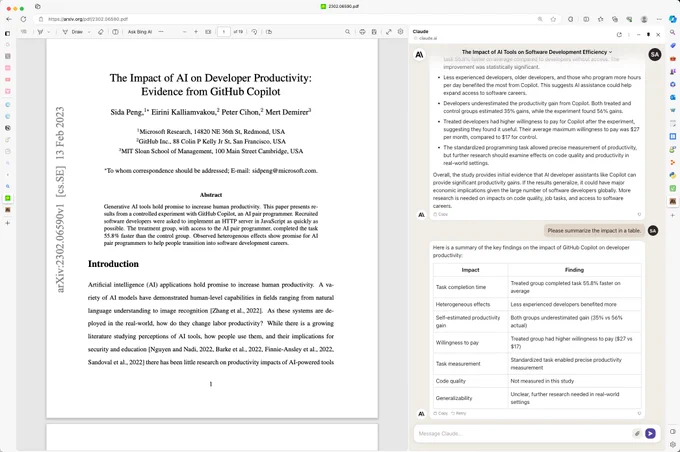Close the Claude sidebar panel
Viewport: 680px width, 452px height.
tap(658, 34)
